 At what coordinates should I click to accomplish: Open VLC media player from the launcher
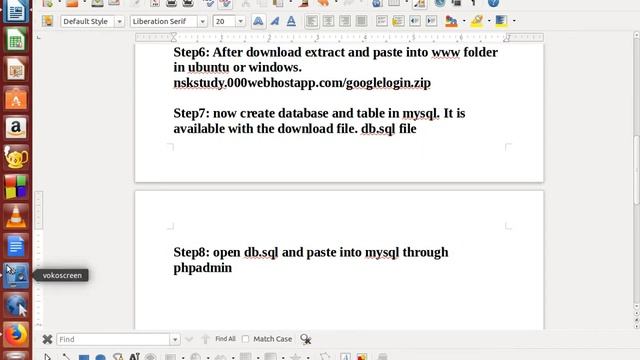point(16,217)
